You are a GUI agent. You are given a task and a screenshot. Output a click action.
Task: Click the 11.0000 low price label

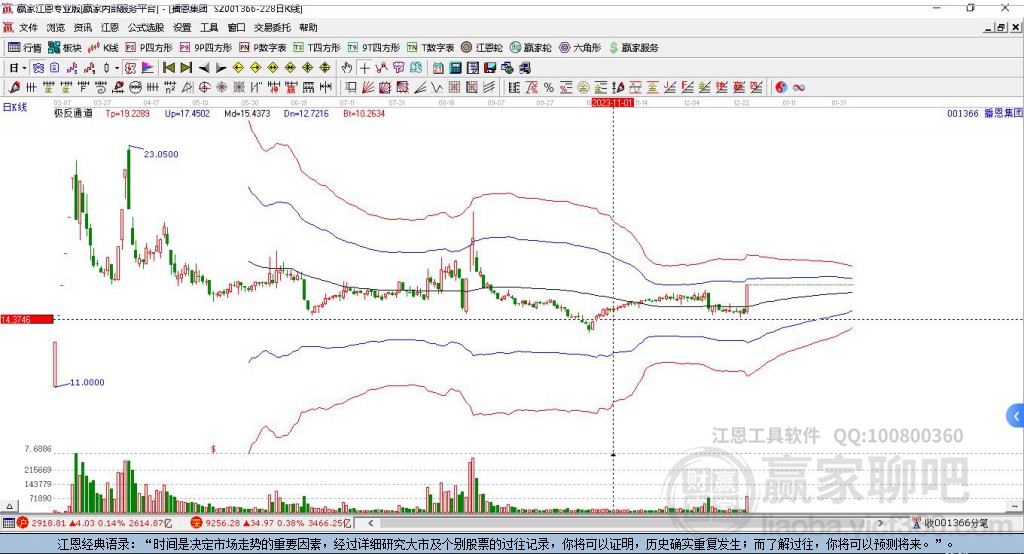88,382
